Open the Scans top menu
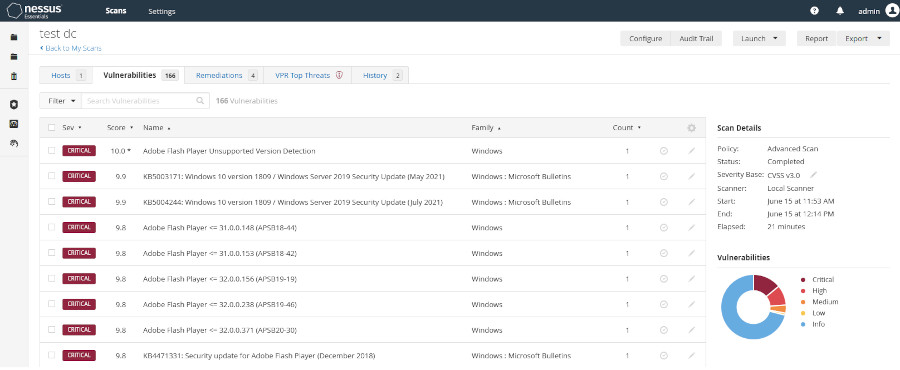 116,11
